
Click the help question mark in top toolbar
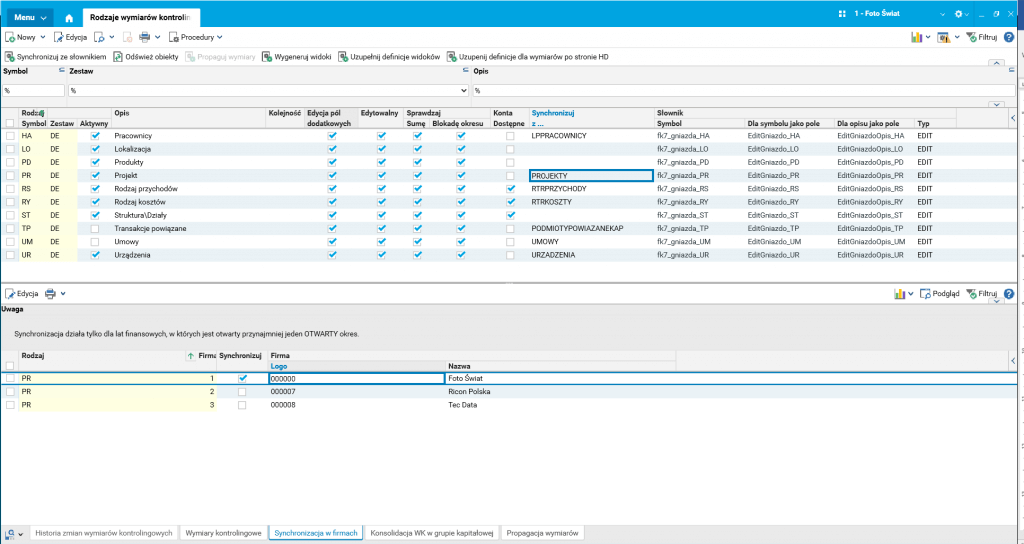tap(1008, 37)
